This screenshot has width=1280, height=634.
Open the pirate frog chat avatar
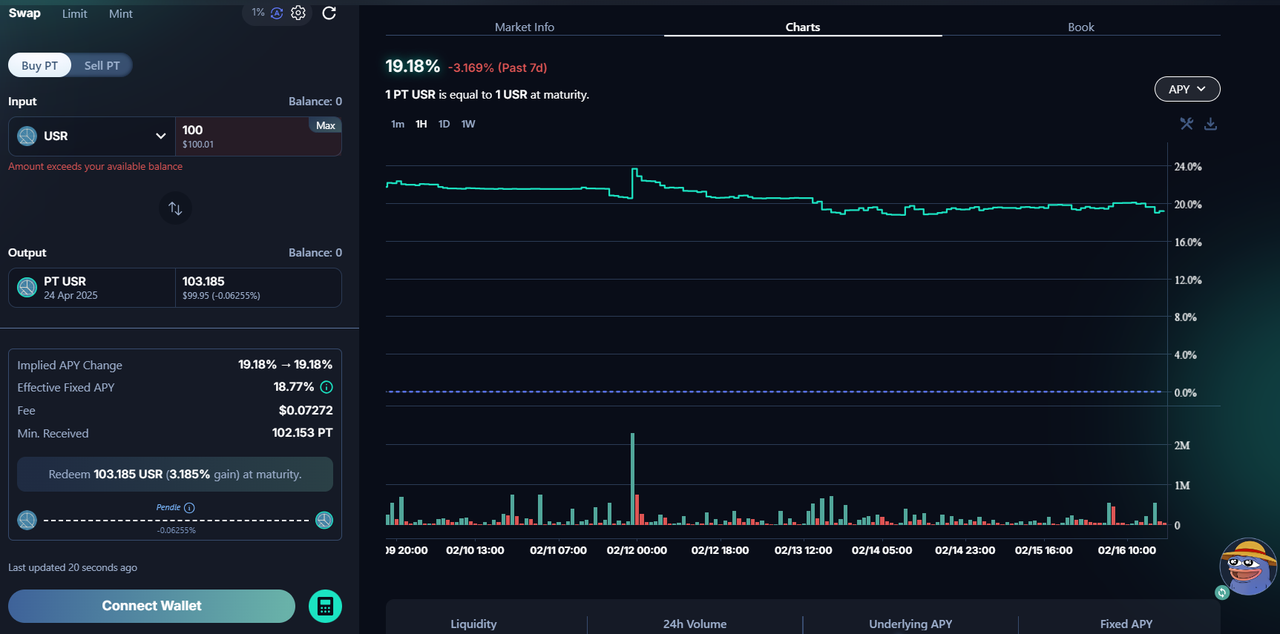point(1248,567)
